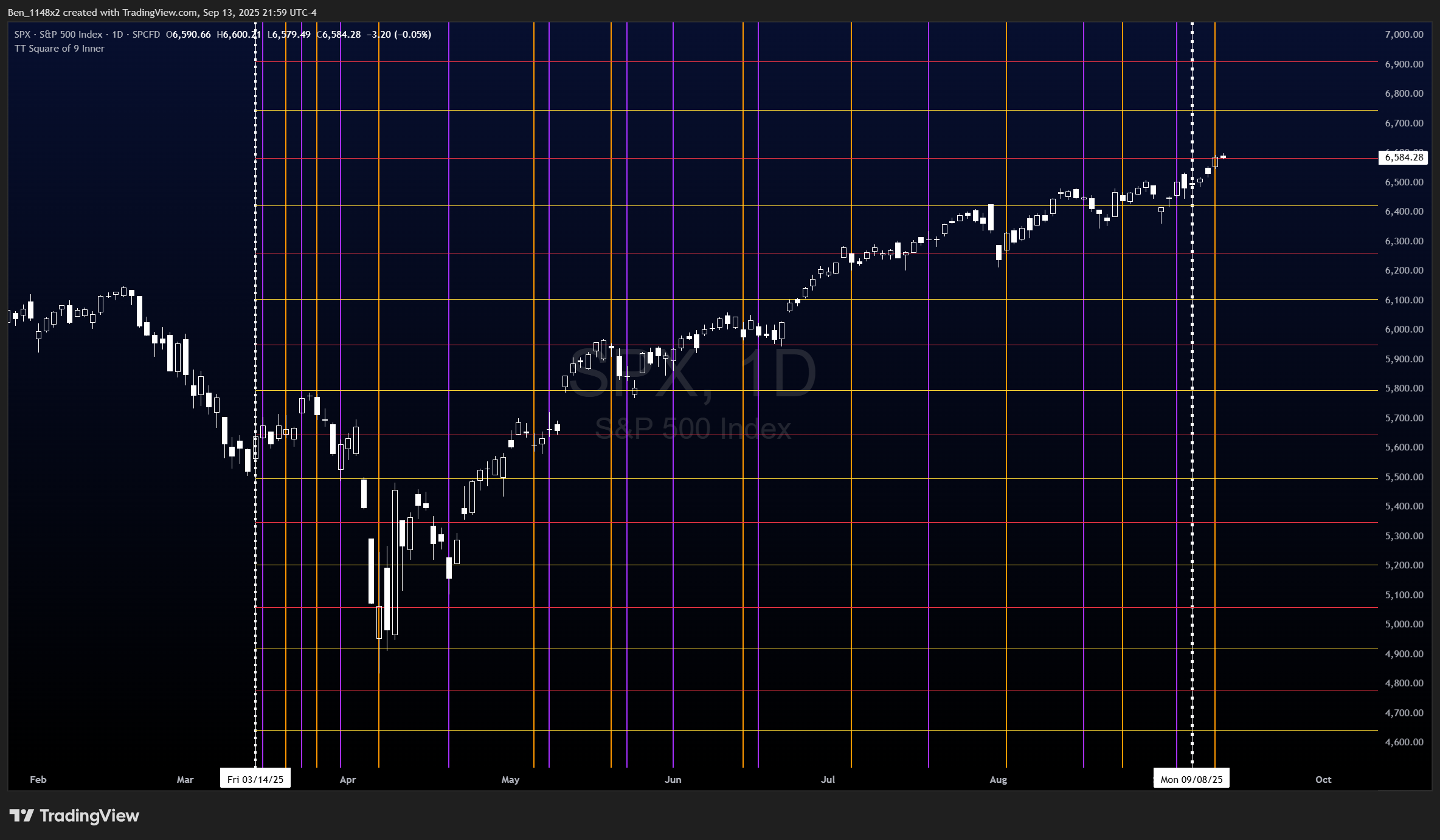Select the TT Square of 9 Inner indicator label
Image resolution: width=1440 pixels, height=840 pixels.
[x=60, y=49]
